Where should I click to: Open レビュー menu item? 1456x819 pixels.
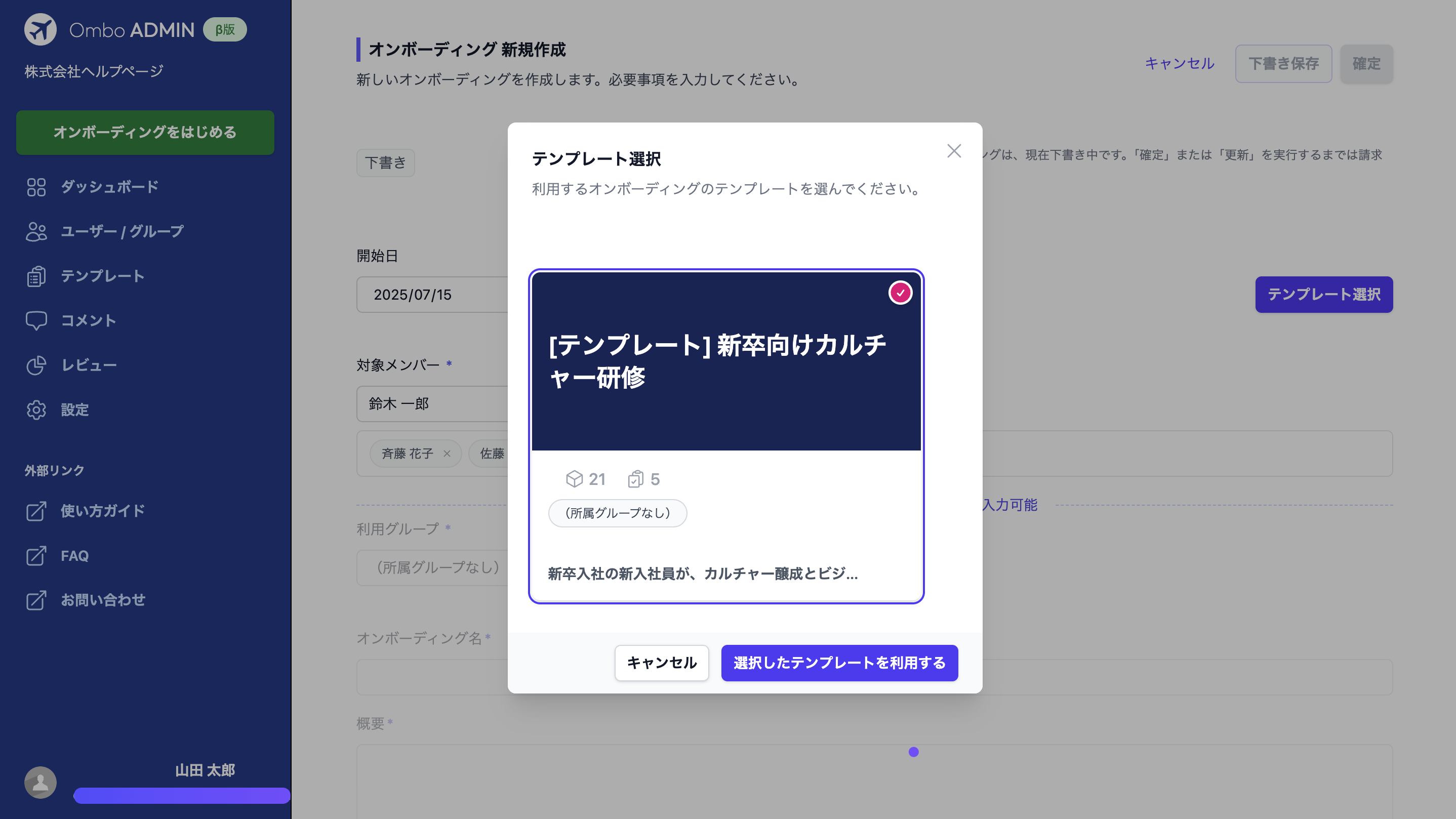[89, 365]
